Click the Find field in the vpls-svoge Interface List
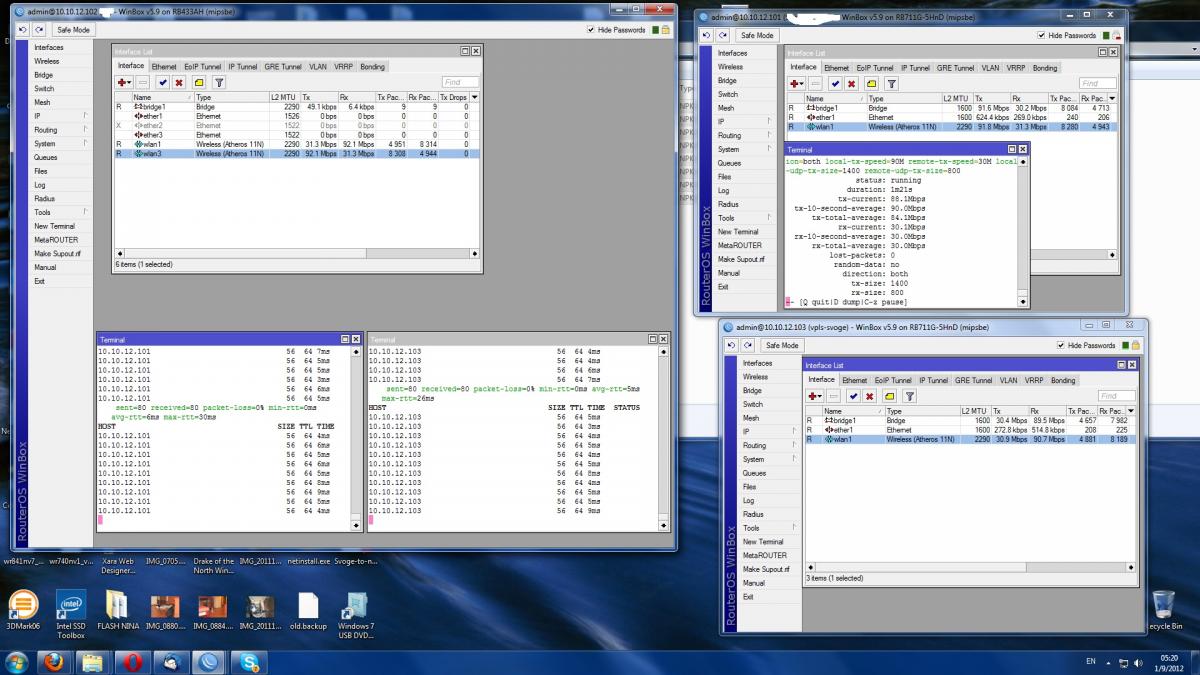 click(1116, 396)
